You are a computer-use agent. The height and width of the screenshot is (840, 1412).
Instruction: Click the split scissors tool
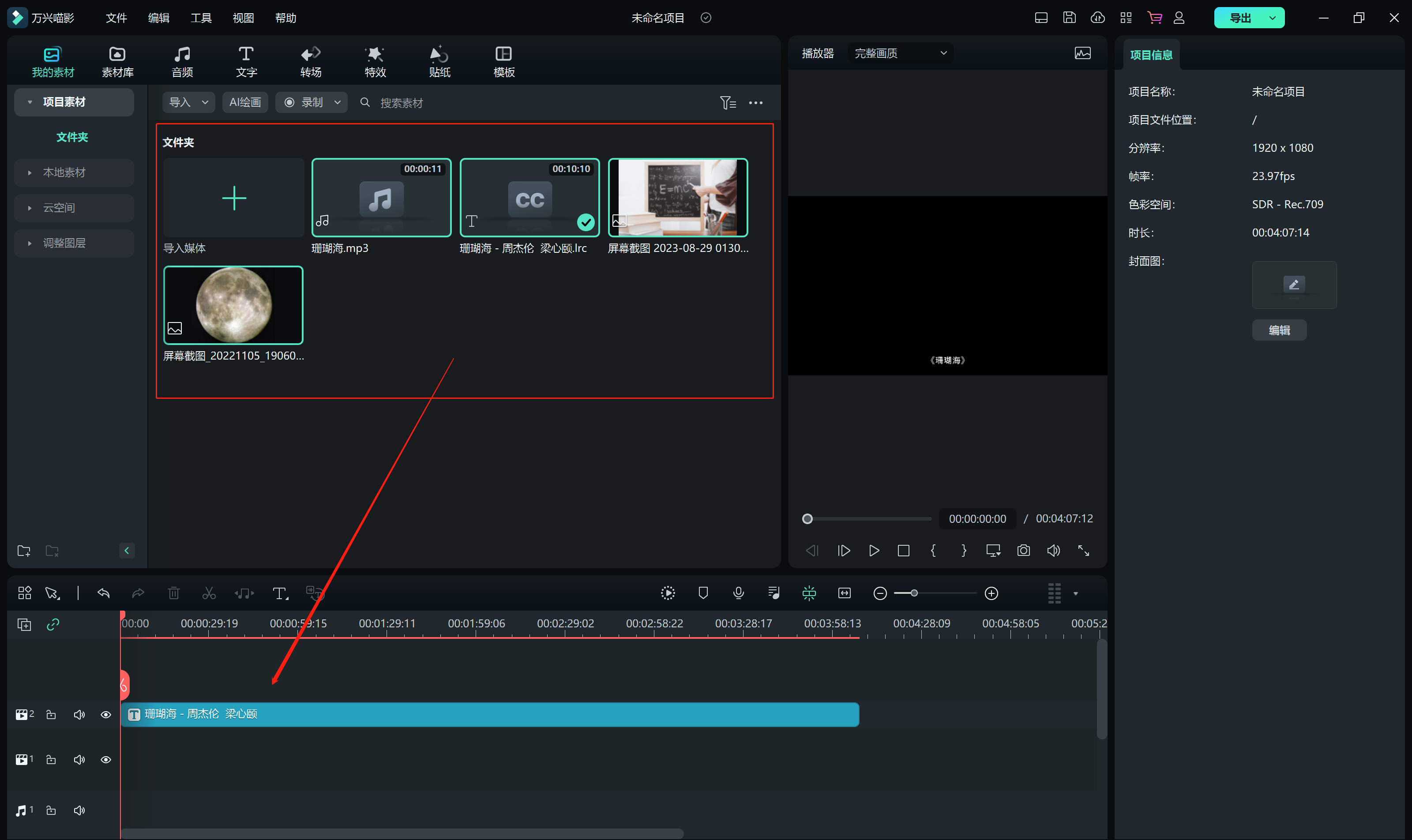pos(209,592)
